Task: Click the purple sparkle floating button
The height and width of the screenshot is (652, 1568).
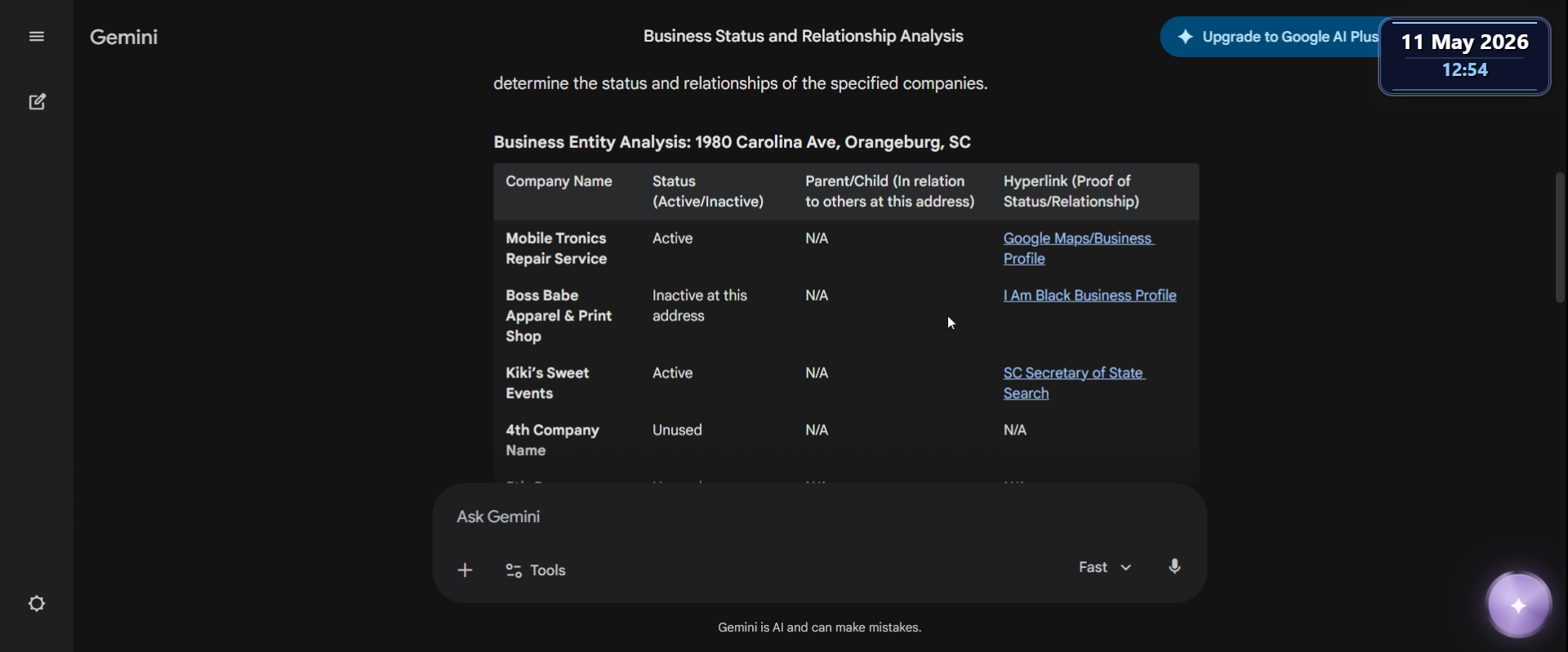Action: click(1518, 605)
